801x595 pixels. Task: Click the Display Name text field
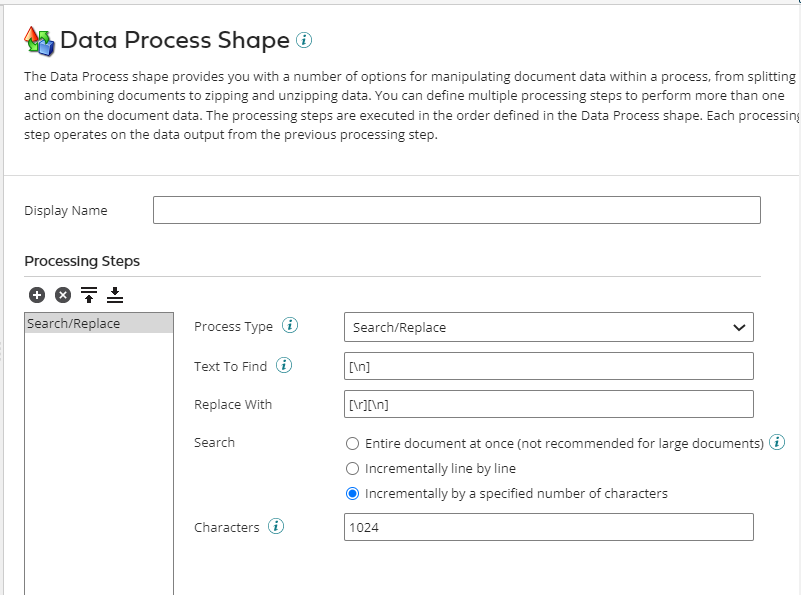click(x=456, y=210)
